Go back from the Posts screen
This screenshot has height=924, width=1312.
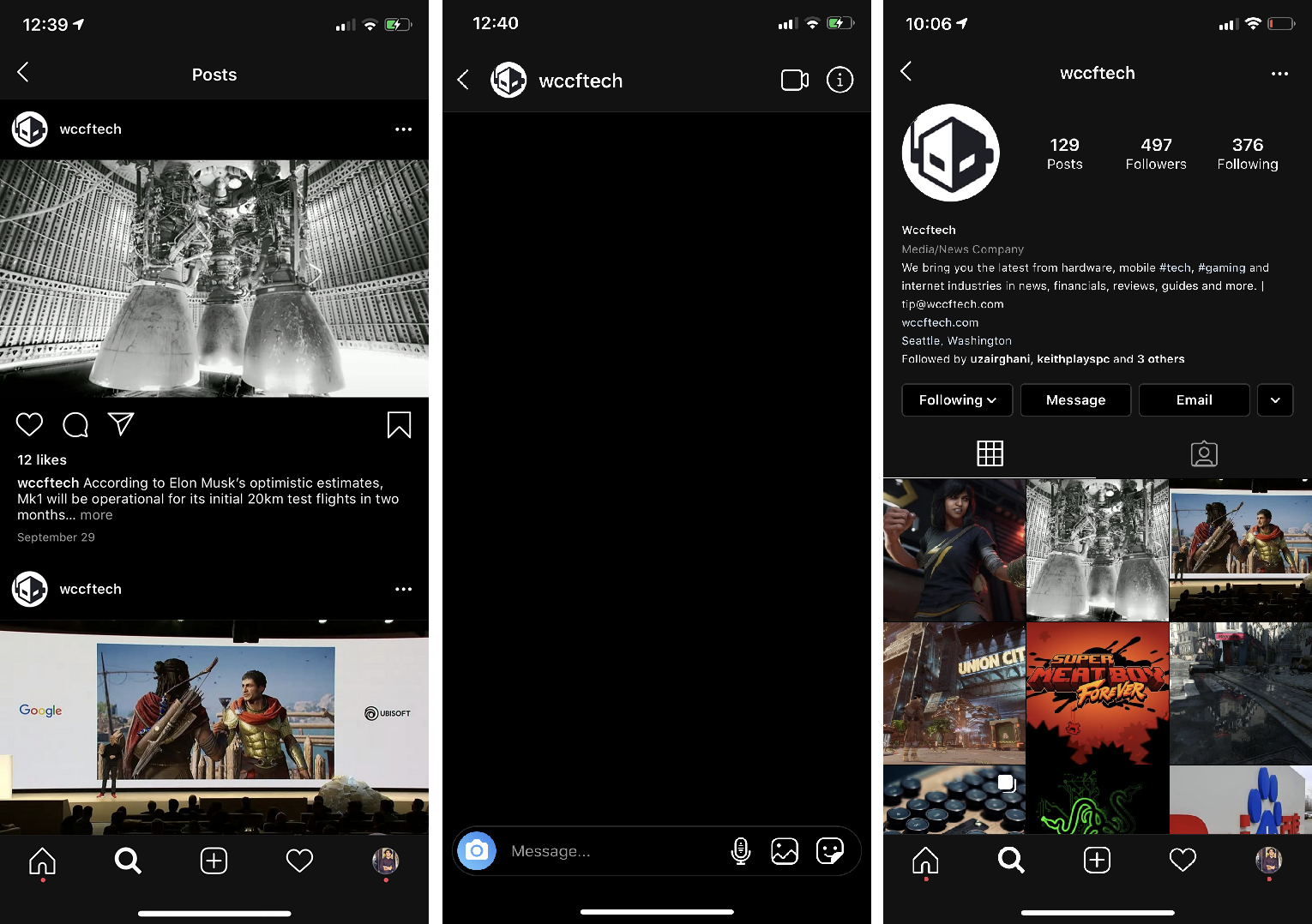click(23, 72)
